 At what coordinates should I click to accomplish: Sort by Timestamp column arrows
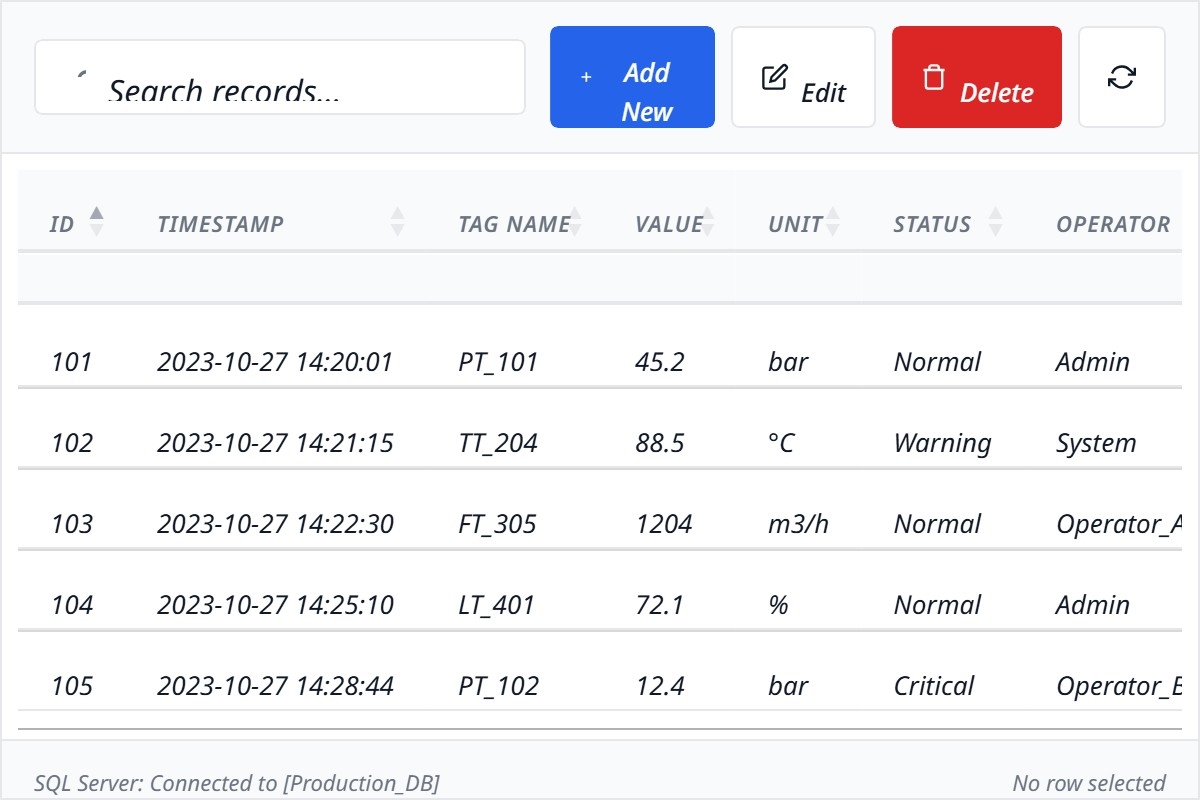(x=397, y=220)
